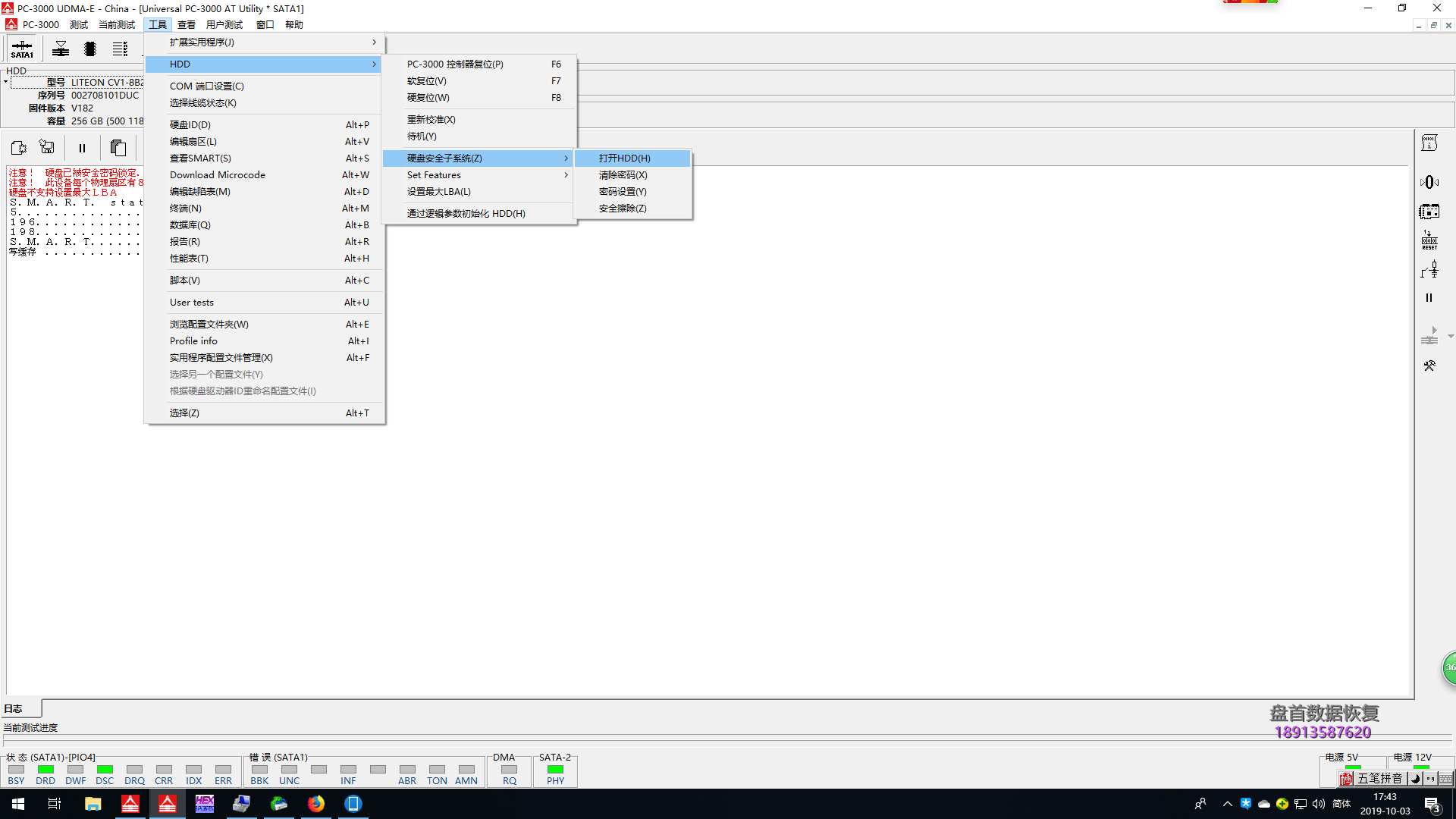Click the power zero icon in right sidebar

pos(1429,182)
